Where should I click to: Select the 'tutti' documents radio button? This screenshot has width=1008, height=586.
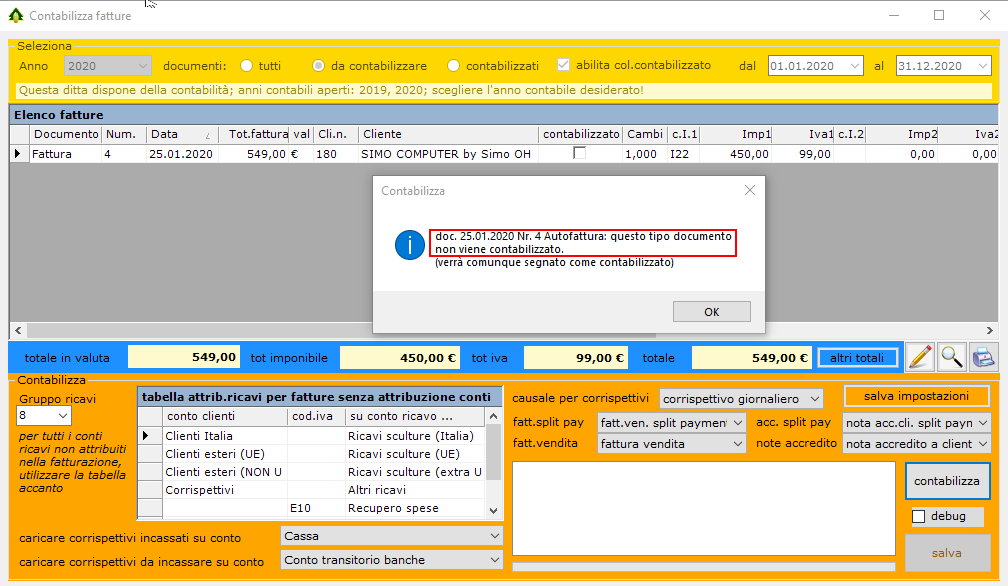pos(247,66)
